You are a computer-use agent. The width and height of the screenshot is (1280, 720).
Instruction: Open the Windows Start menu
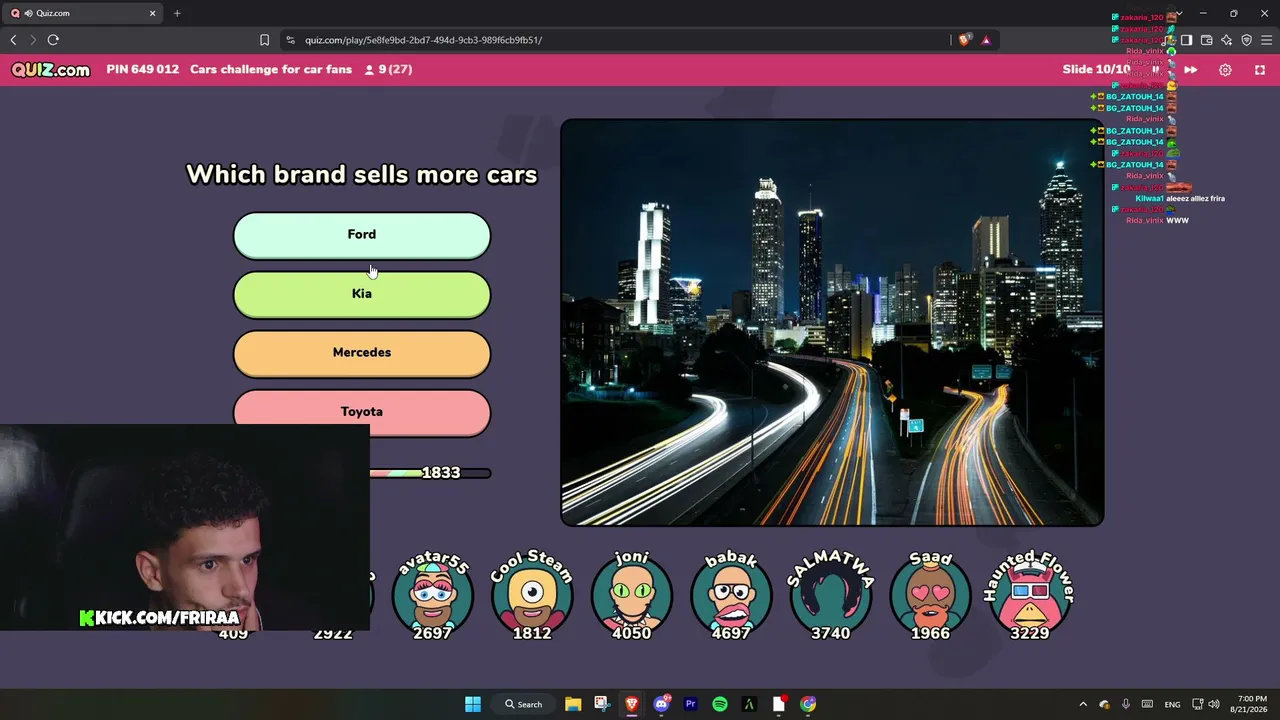(x=473, y=704)
